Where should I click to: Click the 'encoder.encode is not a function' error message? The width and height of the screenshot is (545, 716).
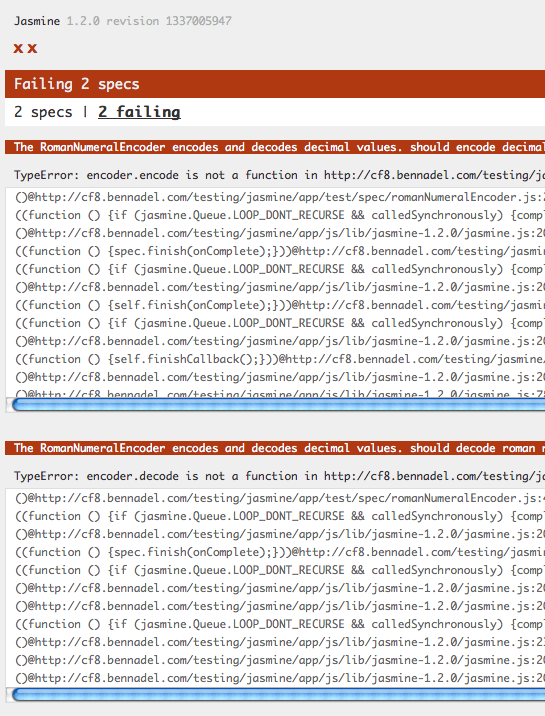(x=279, y=175)
